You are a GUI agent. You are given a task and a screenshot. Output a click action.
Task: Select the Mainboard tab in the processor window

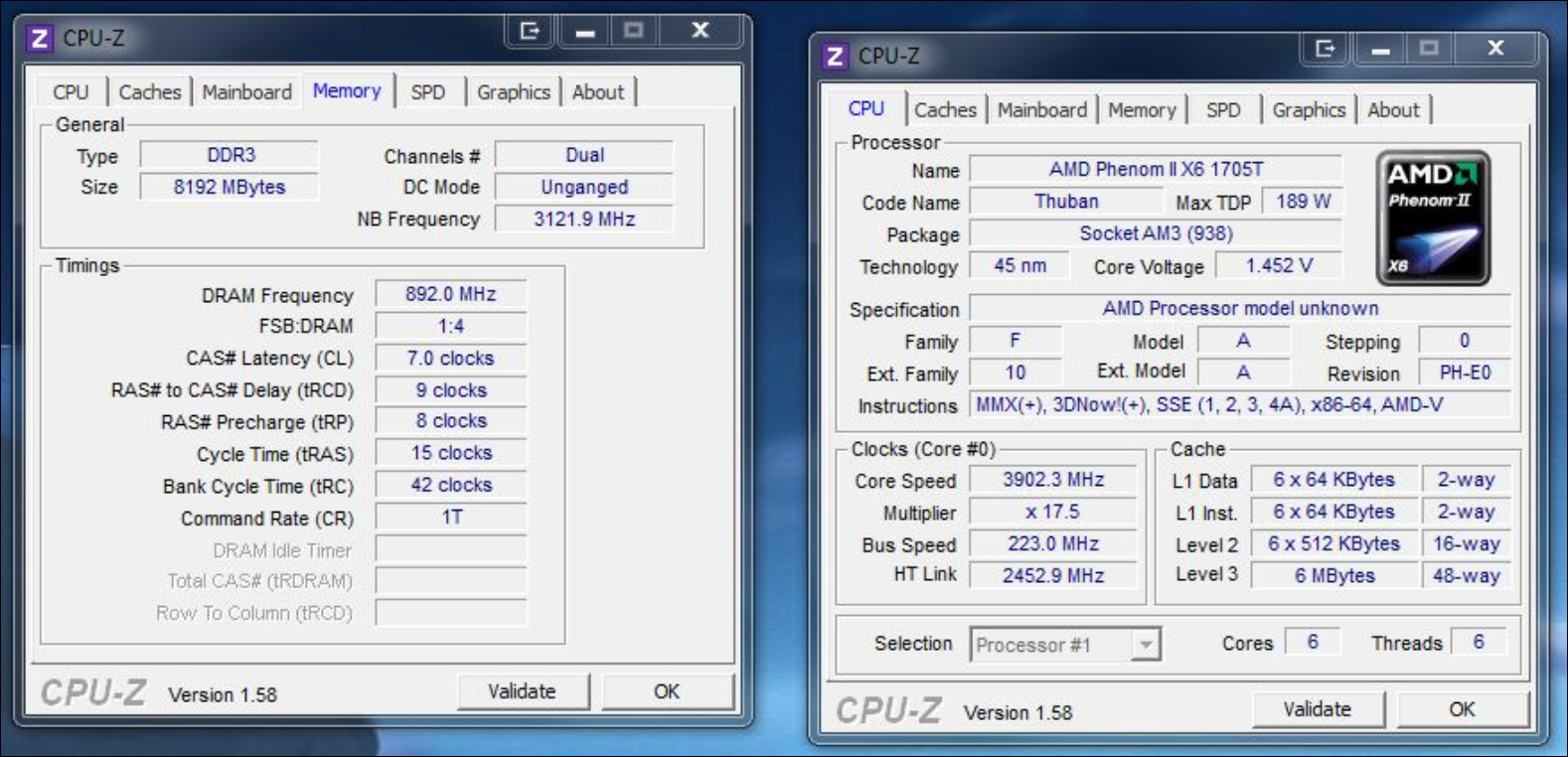(x=1042, y=110)
